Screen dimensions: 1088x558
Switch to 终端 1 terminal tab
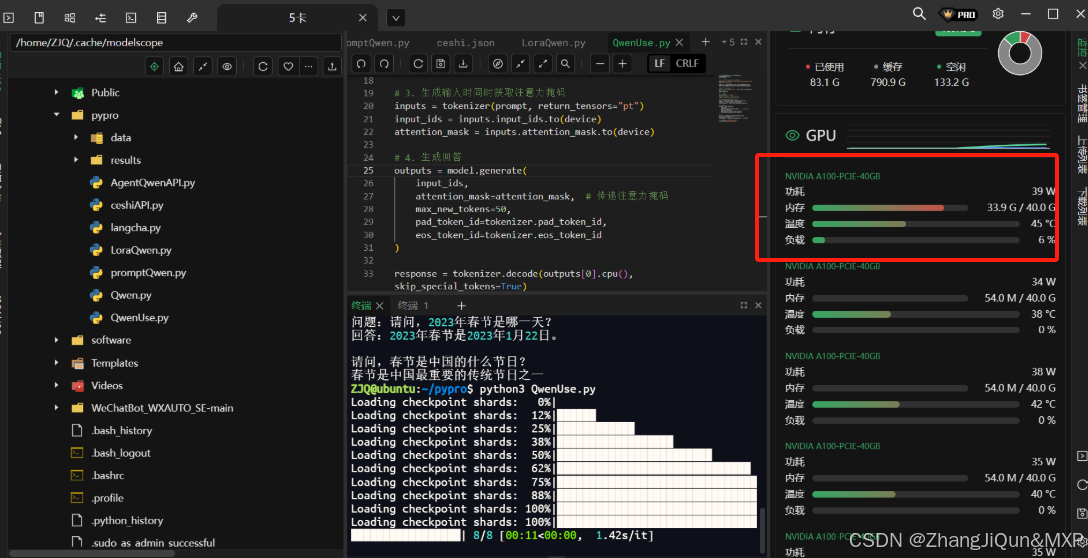414,305
